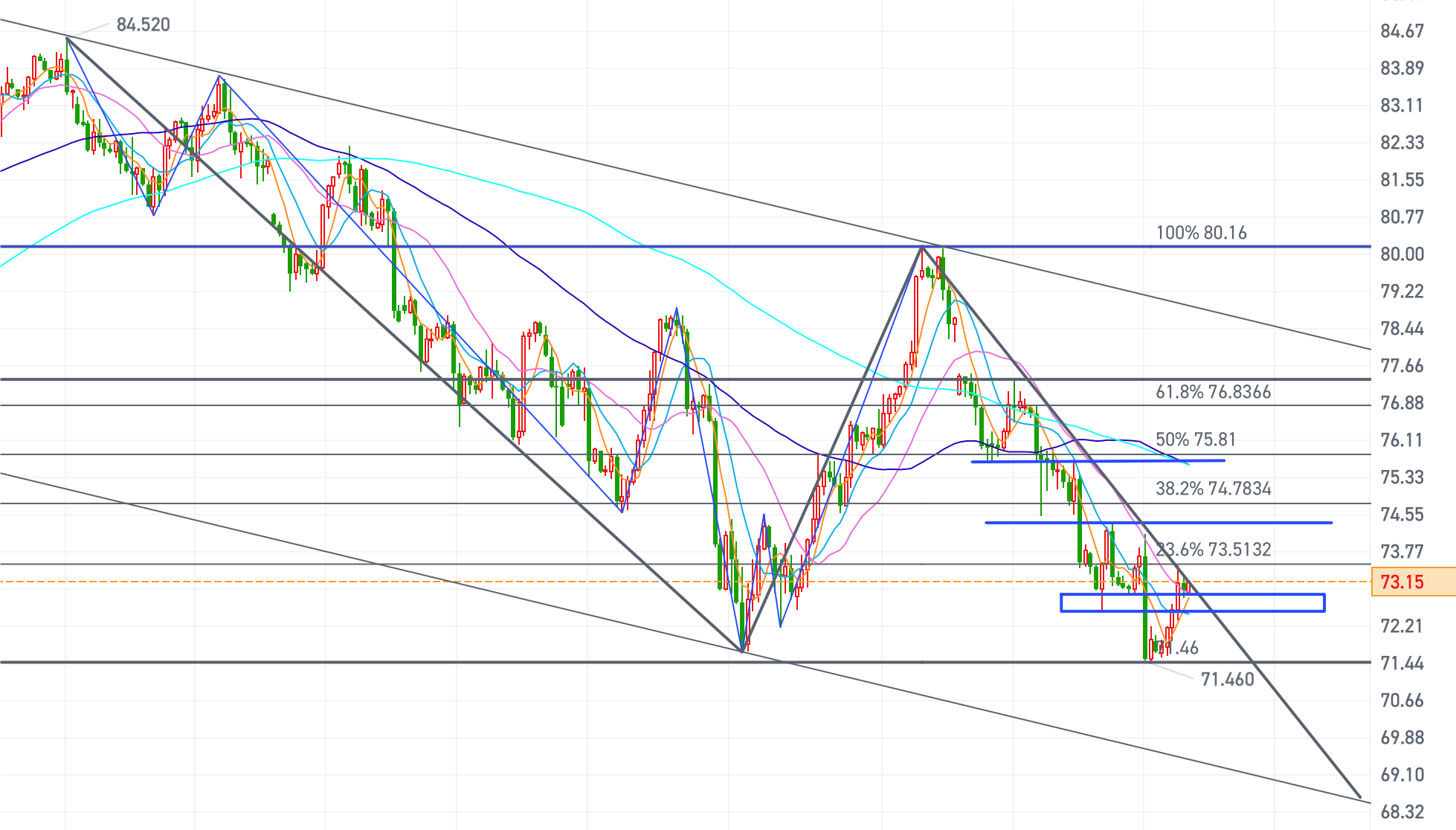Image resolution: width=1456 pixels, height=830 pixels.
Task: Click the 80.00 price axis value
Action: coord(1402,254)
